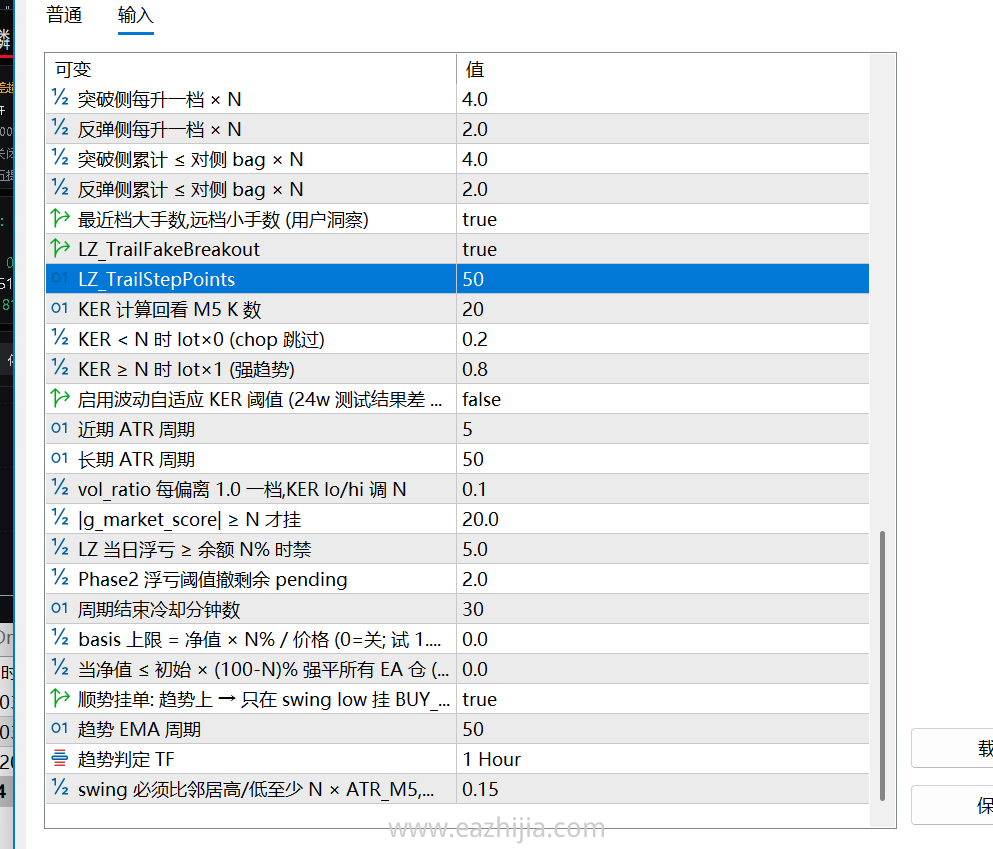Edit value 0.15 for swing row
Viewport: 993px width, 849px height.
[662, 789]
